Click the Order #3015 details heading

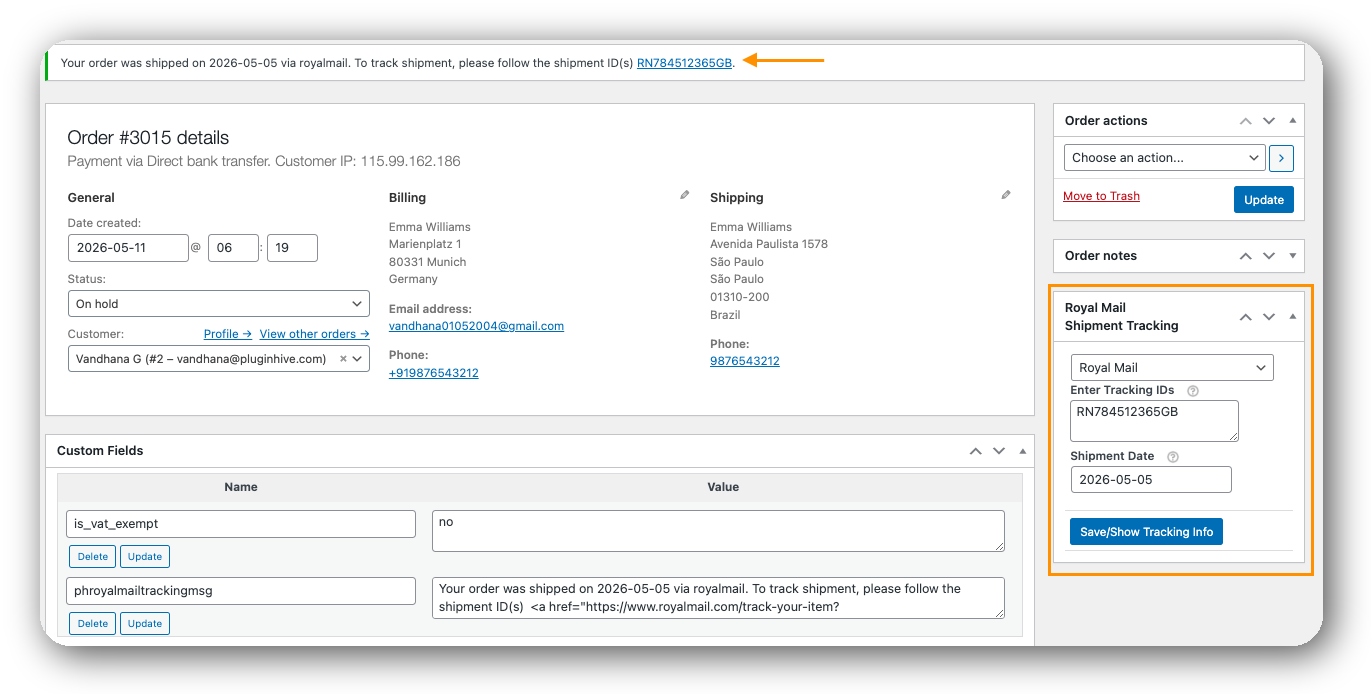click(148, 138)
